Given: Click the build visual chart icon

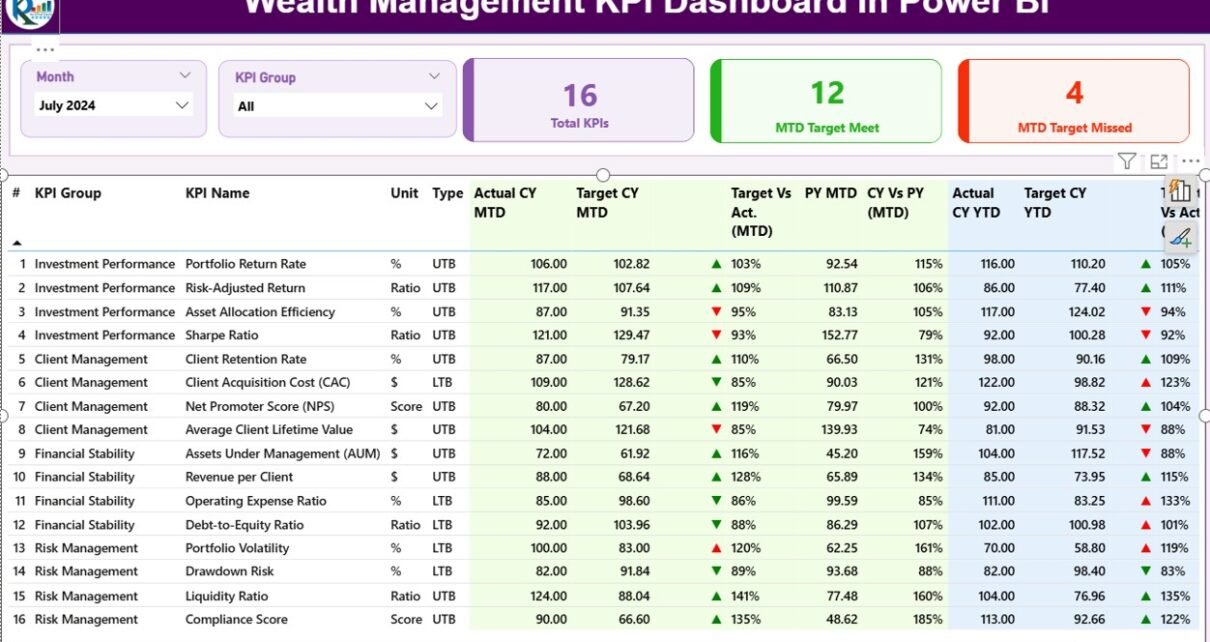Looking at the screenshot, I should pyautogui.click(x=1180, y=192).
